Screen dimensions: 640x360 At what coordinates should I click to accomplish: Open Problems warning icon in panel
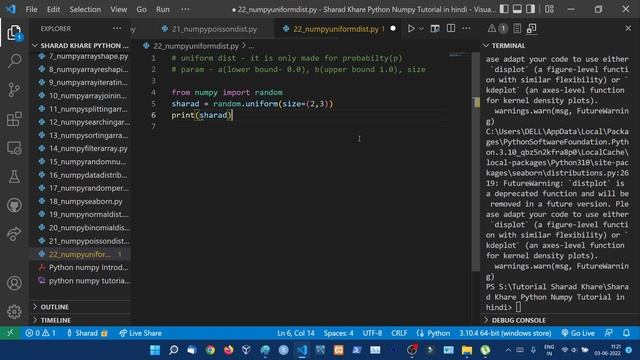[x=492, y=29]
